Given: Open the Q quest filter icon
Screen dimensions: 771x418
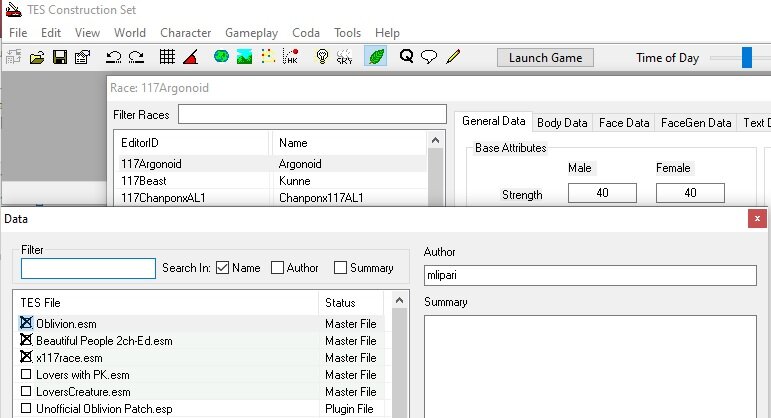Looking at the screenshot, I should click(x=407, y=57).
